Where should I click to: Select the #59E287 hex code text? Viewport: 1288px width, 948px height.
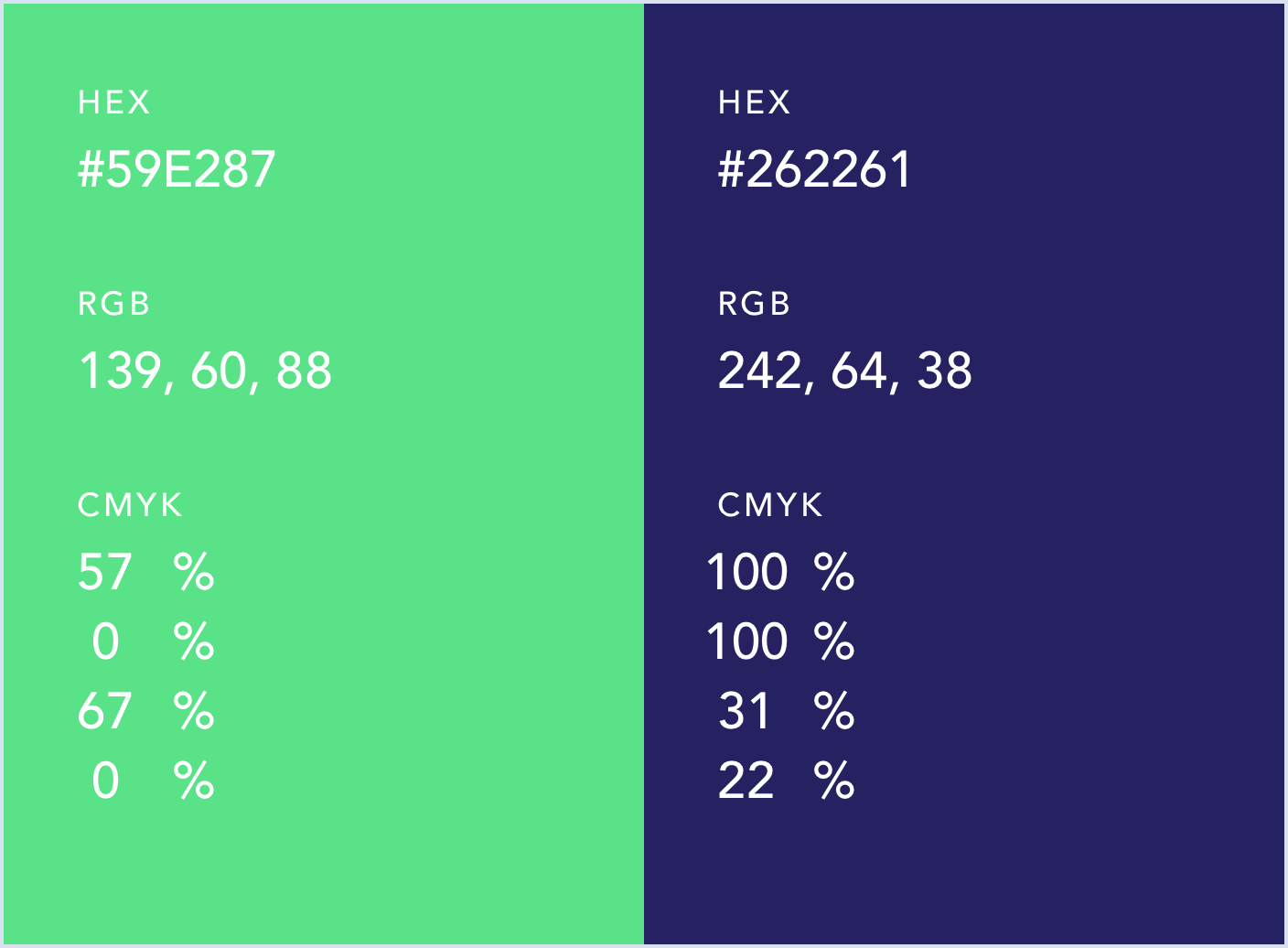[177, 169]
